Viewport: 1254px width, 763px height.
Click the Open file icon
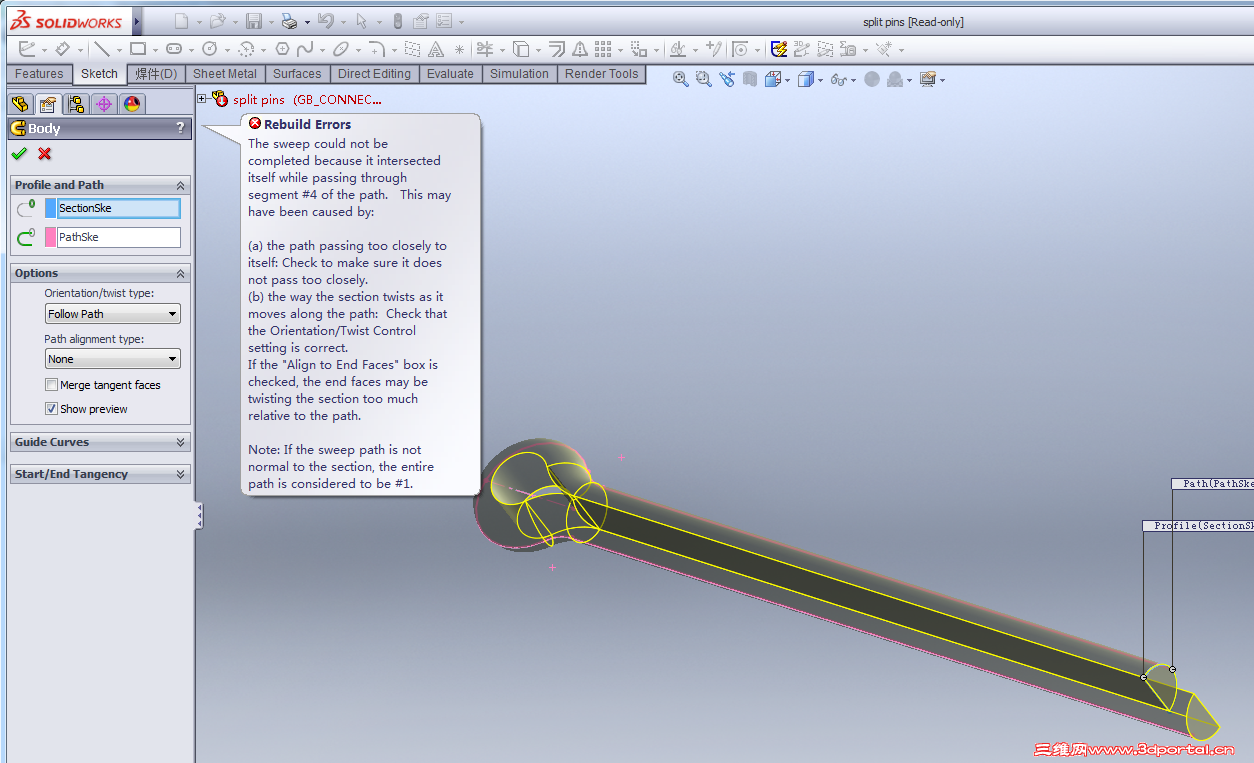pyautogui.click(x=217, y=21)
